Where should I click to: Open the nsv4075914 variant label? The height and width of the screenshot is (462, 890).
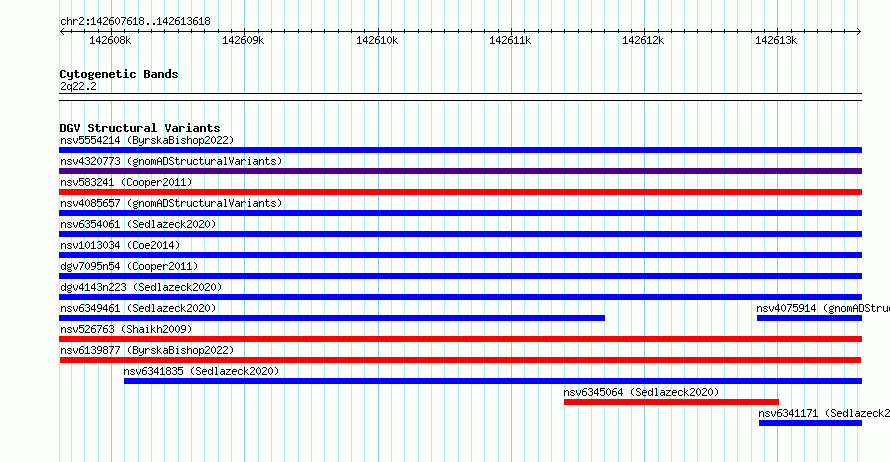click(823, 308)
